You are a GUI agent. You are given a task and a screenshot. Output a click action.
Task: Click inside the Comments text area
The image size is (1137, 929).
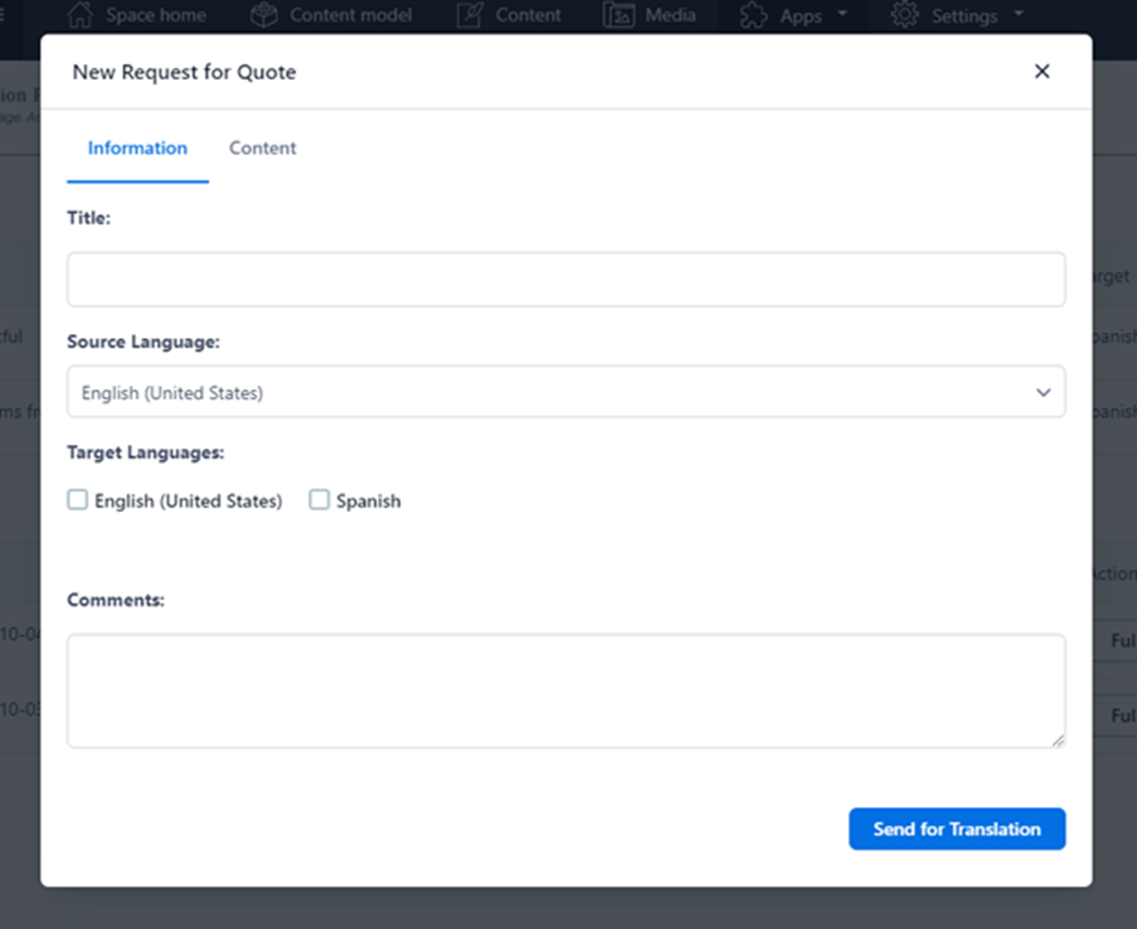(x=565, y=690)
